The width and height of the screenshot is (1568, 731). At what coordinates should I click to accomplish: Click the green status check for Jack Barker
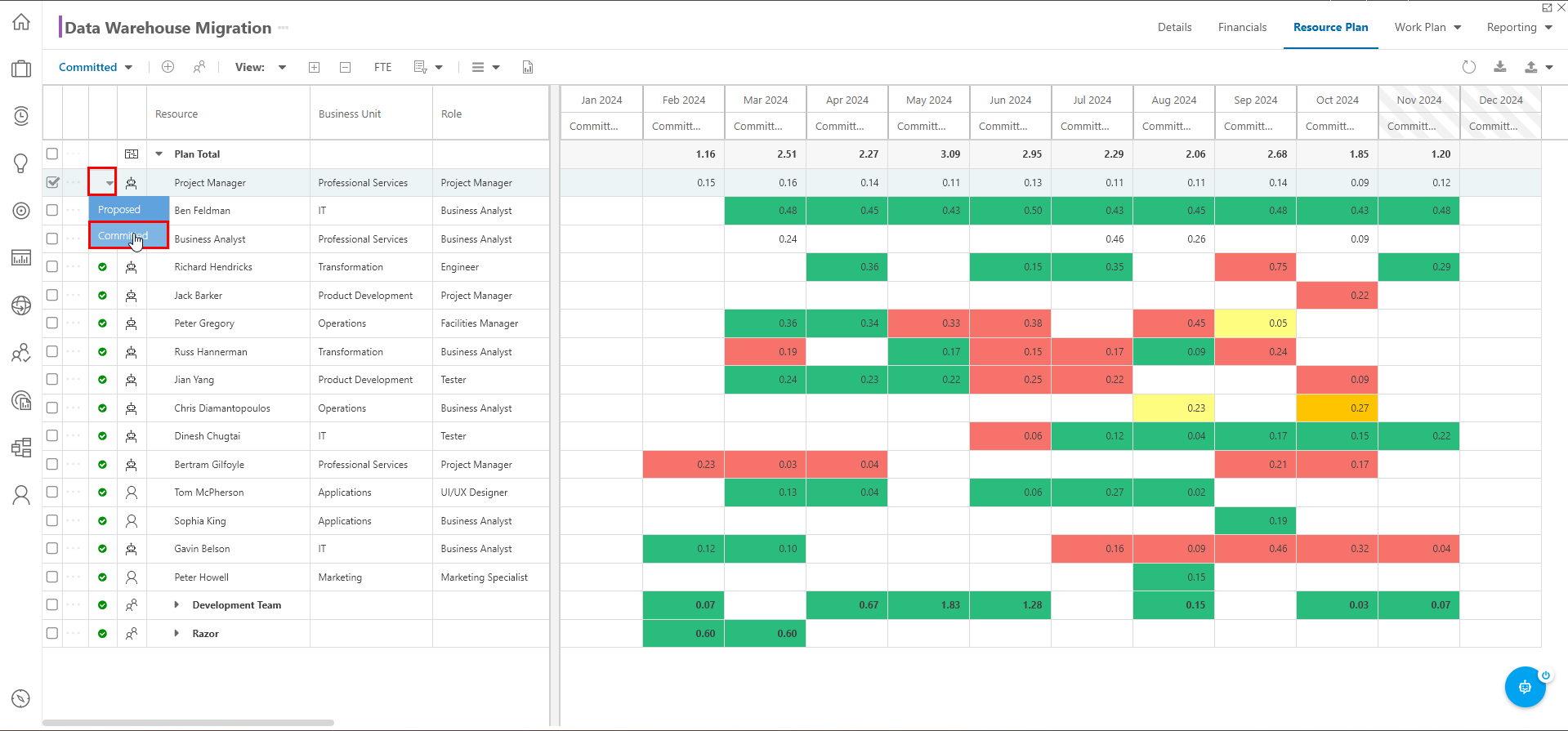102,296
